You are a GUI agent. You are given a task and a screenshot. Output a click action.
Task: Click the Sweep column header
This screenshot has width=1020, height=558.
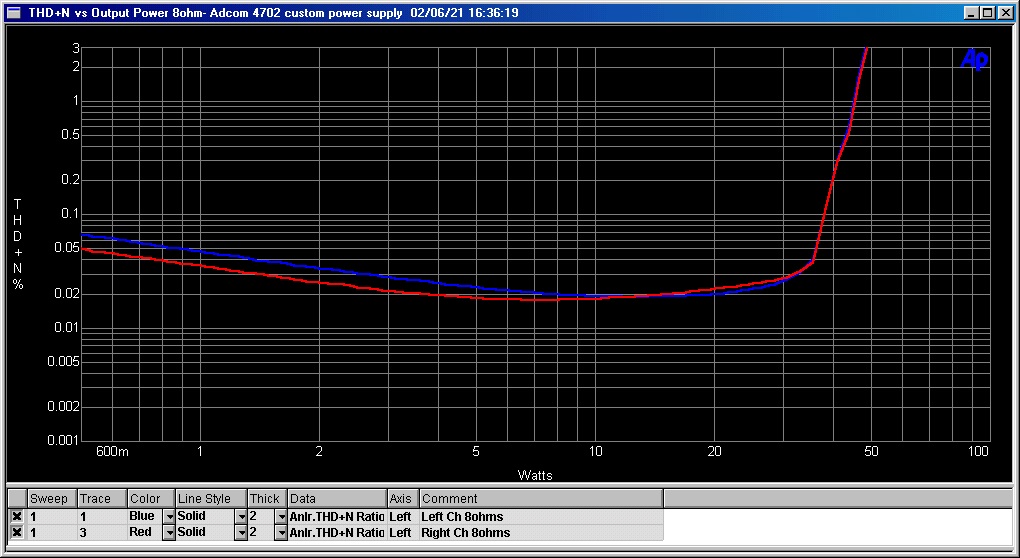[52, 499]
